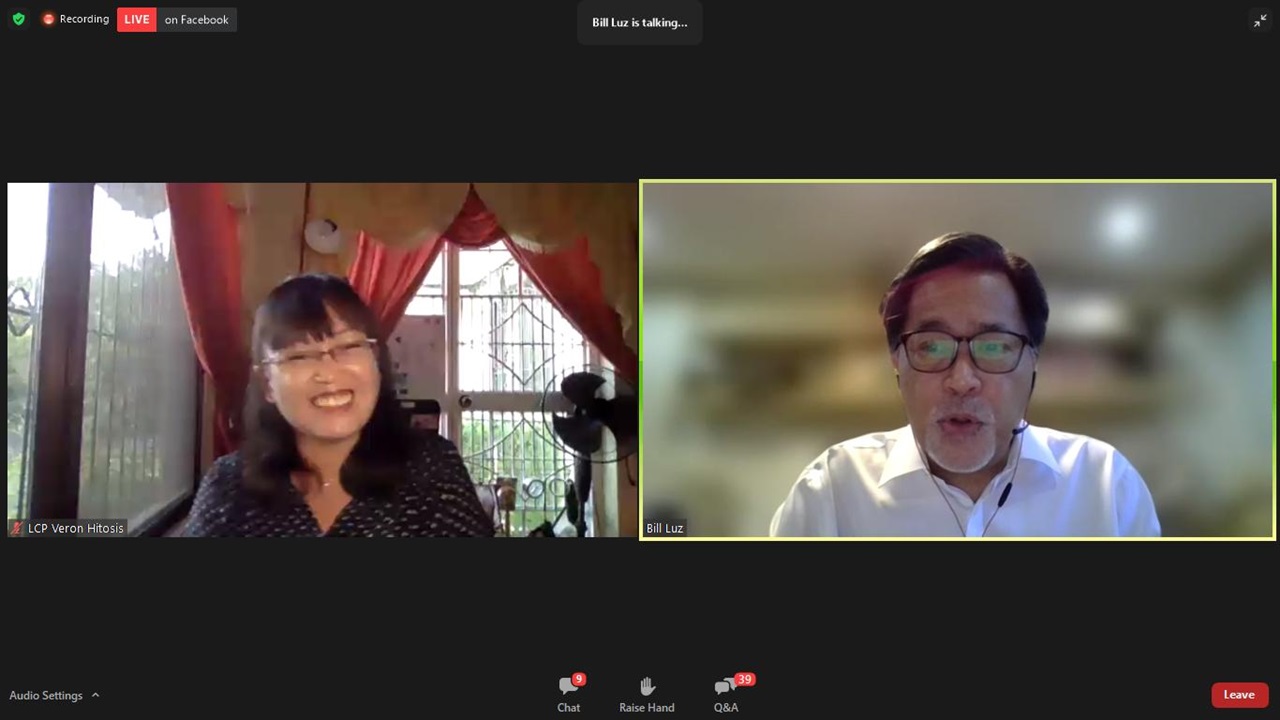This screenshot has height=720, width=1280.
Task: Click the green encryption shield icon
Action: (18, 19)
